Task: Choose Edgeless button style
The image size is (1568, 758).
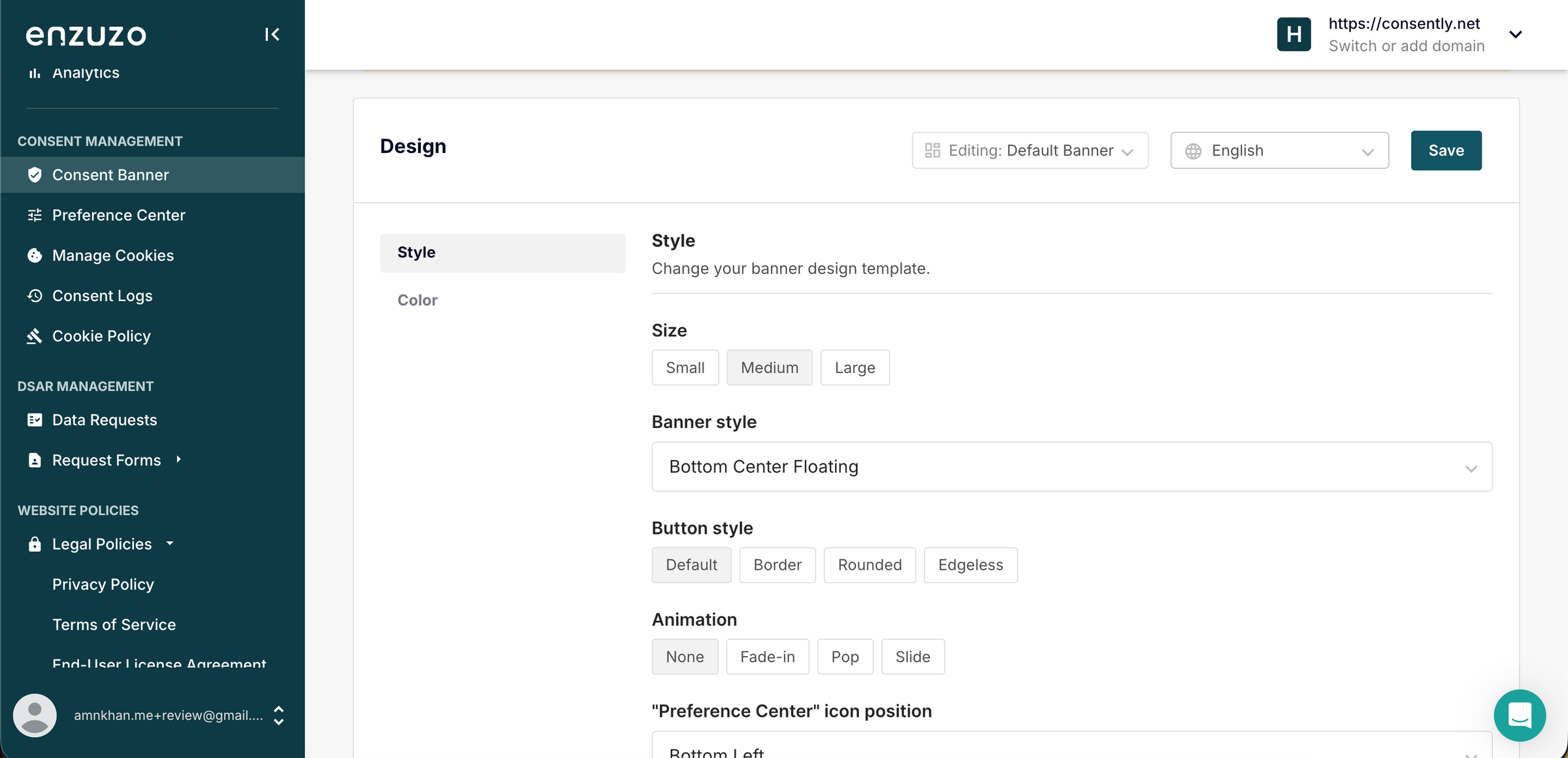Action: click(970, 565)
